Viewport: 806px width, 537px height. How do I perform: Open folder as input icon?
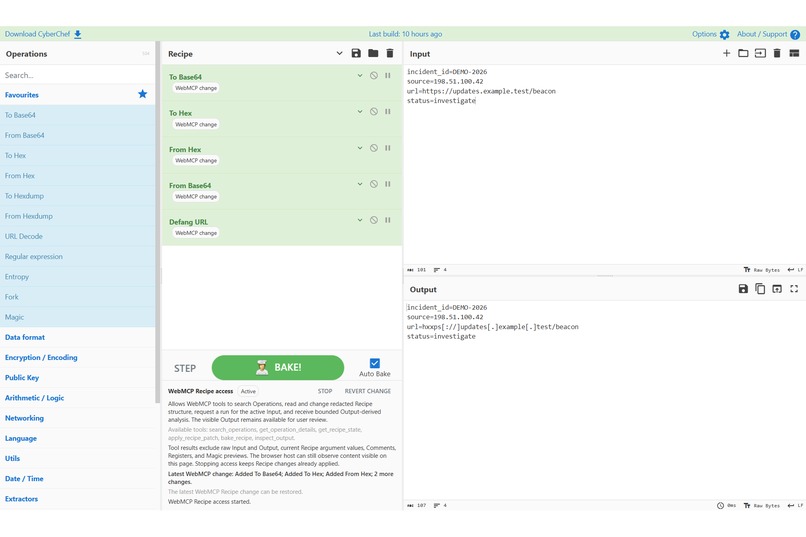click(743, 53)
